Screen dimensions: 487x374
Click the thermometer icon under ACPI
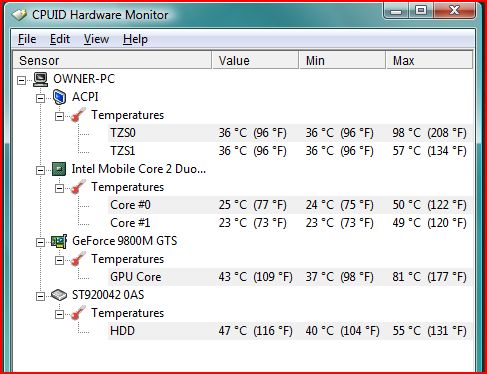click(x=78, y=114)
